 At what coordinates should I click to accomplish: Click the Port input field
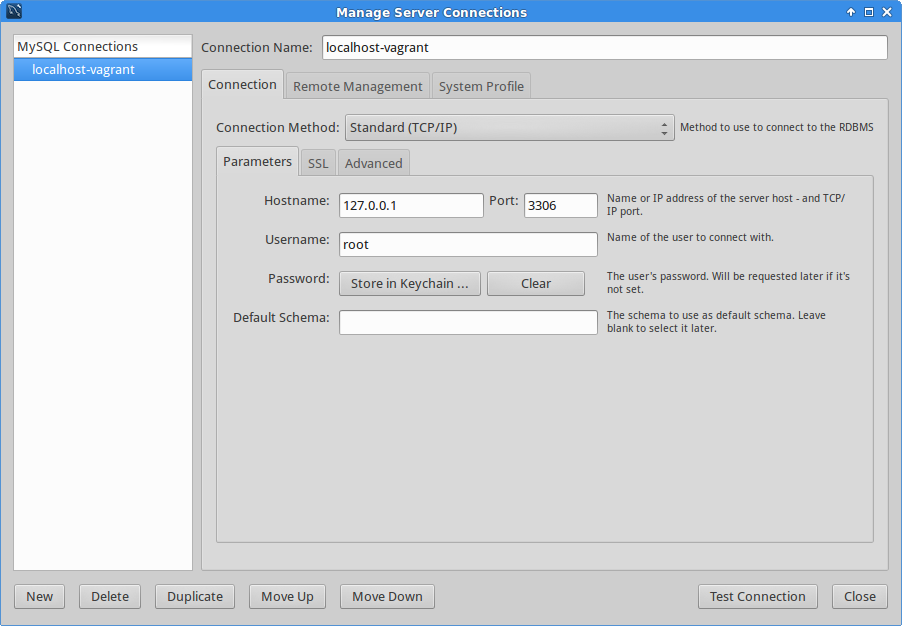coord(561,205)
